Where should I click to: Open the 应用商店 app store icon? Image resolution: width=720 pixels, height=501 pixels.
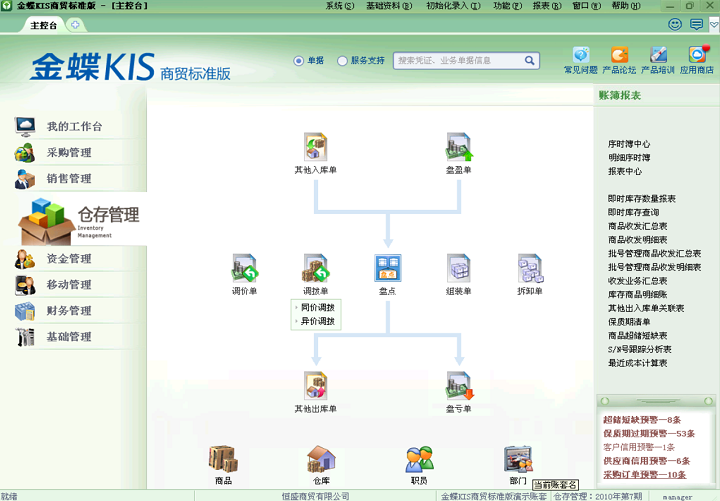[698, 56]
